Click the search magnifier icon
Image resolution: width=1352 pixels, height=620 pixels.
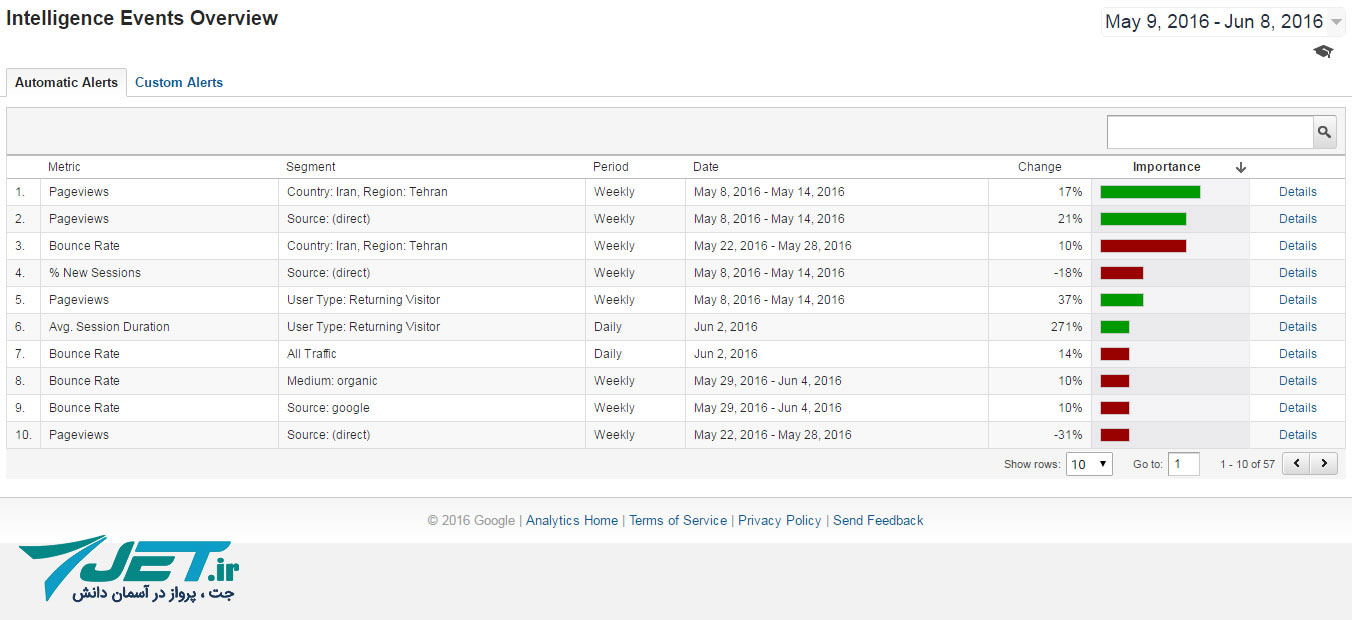click(x=1324, y=132)
